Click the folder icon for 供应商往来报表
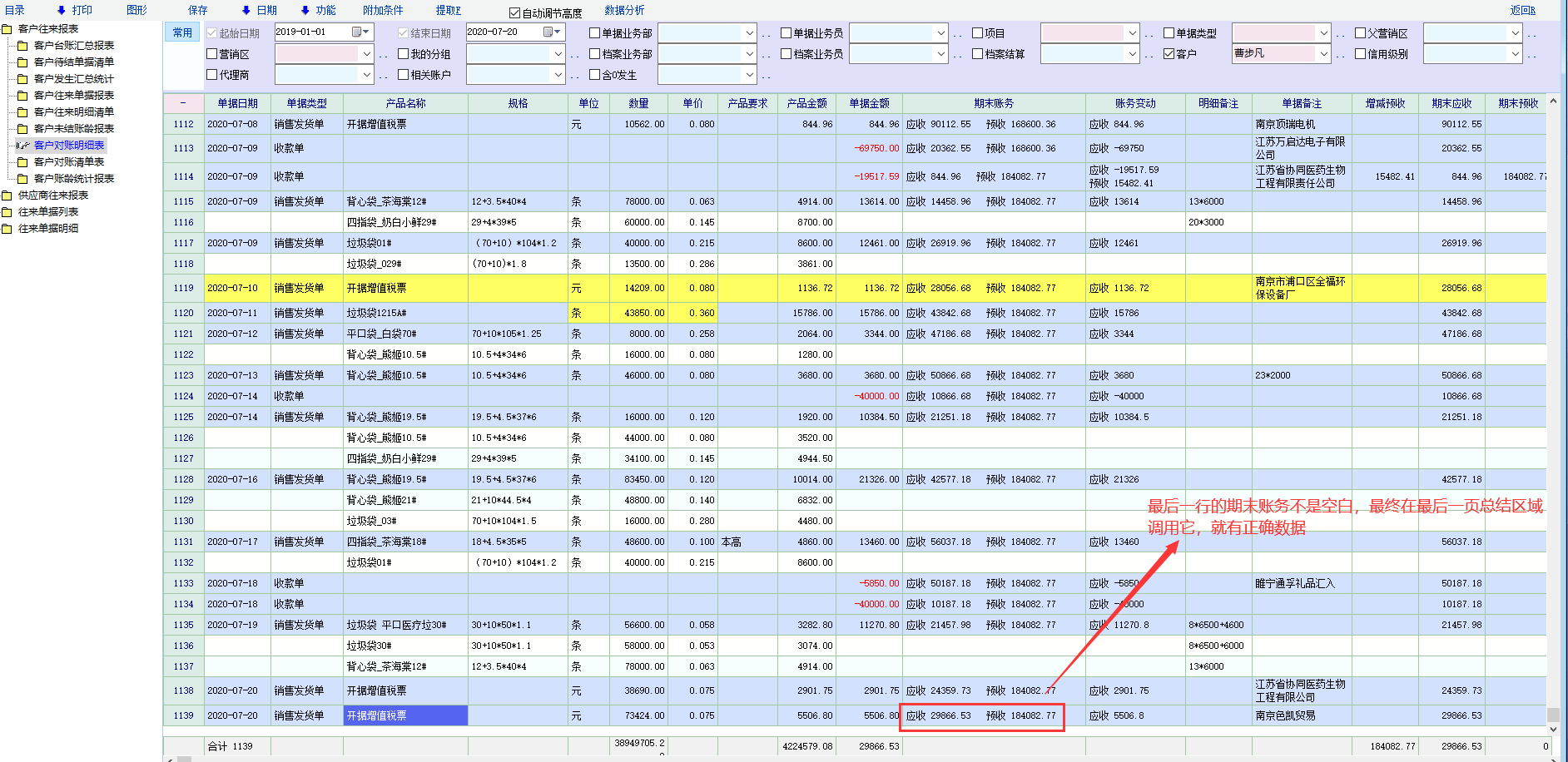Image resolution: width=1568 pixels, height=762 pixels. (x=7, y=195)
